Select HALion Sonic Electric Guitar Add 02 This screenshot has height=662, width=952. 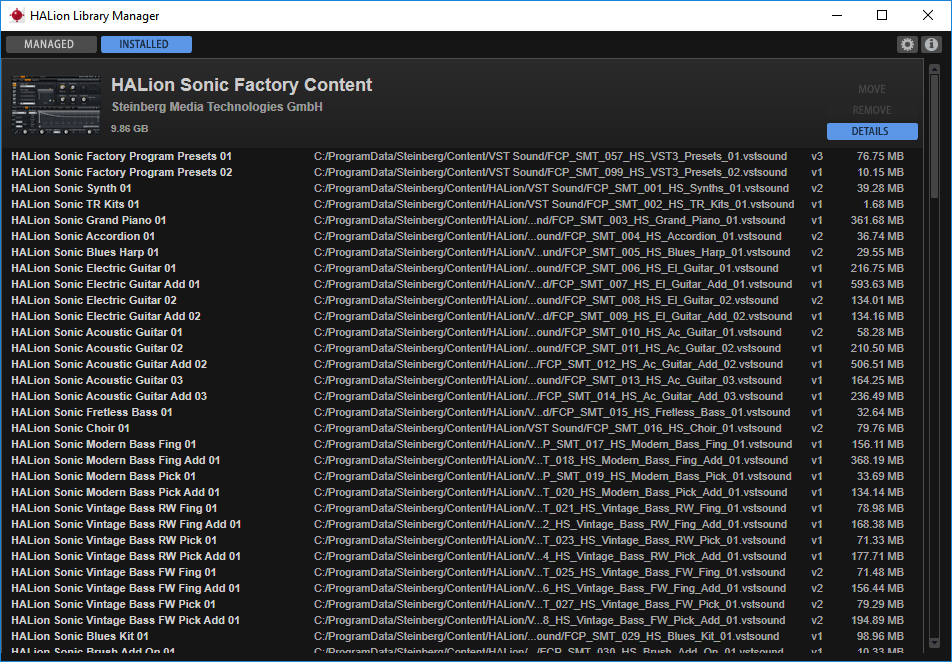pyautogui.click(x=106, y=316)
